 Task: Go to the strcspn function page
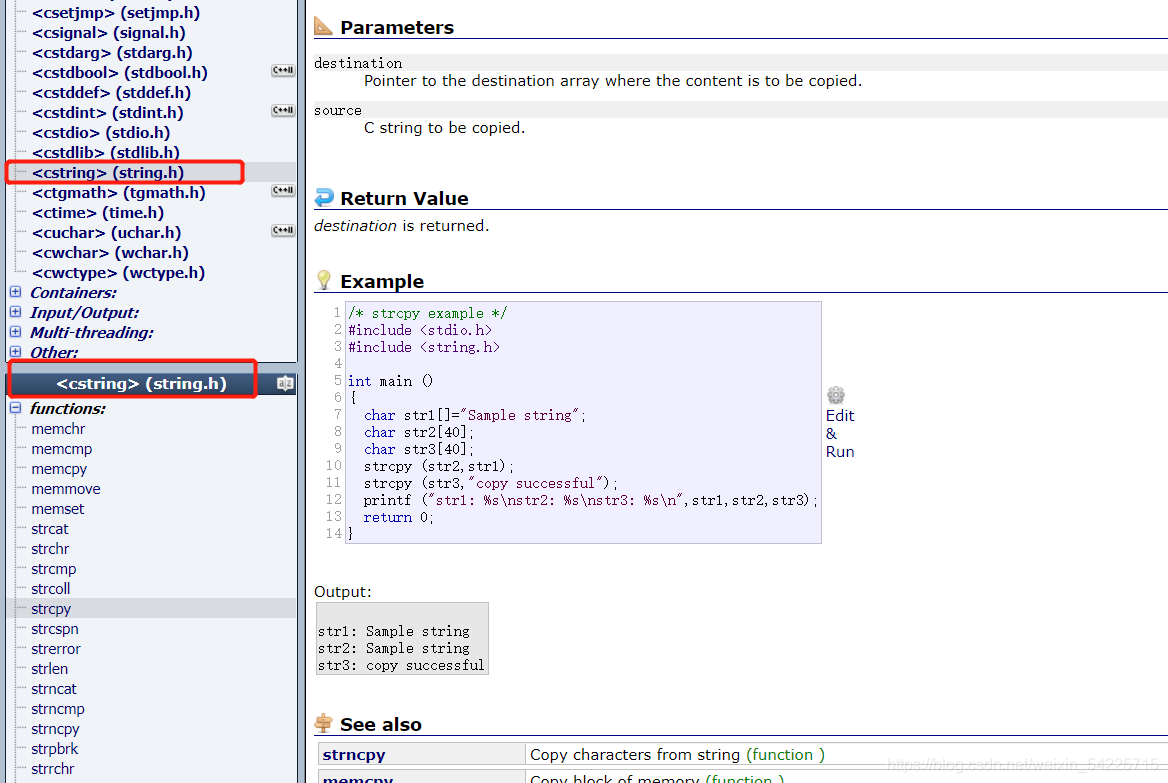(54, 630)
